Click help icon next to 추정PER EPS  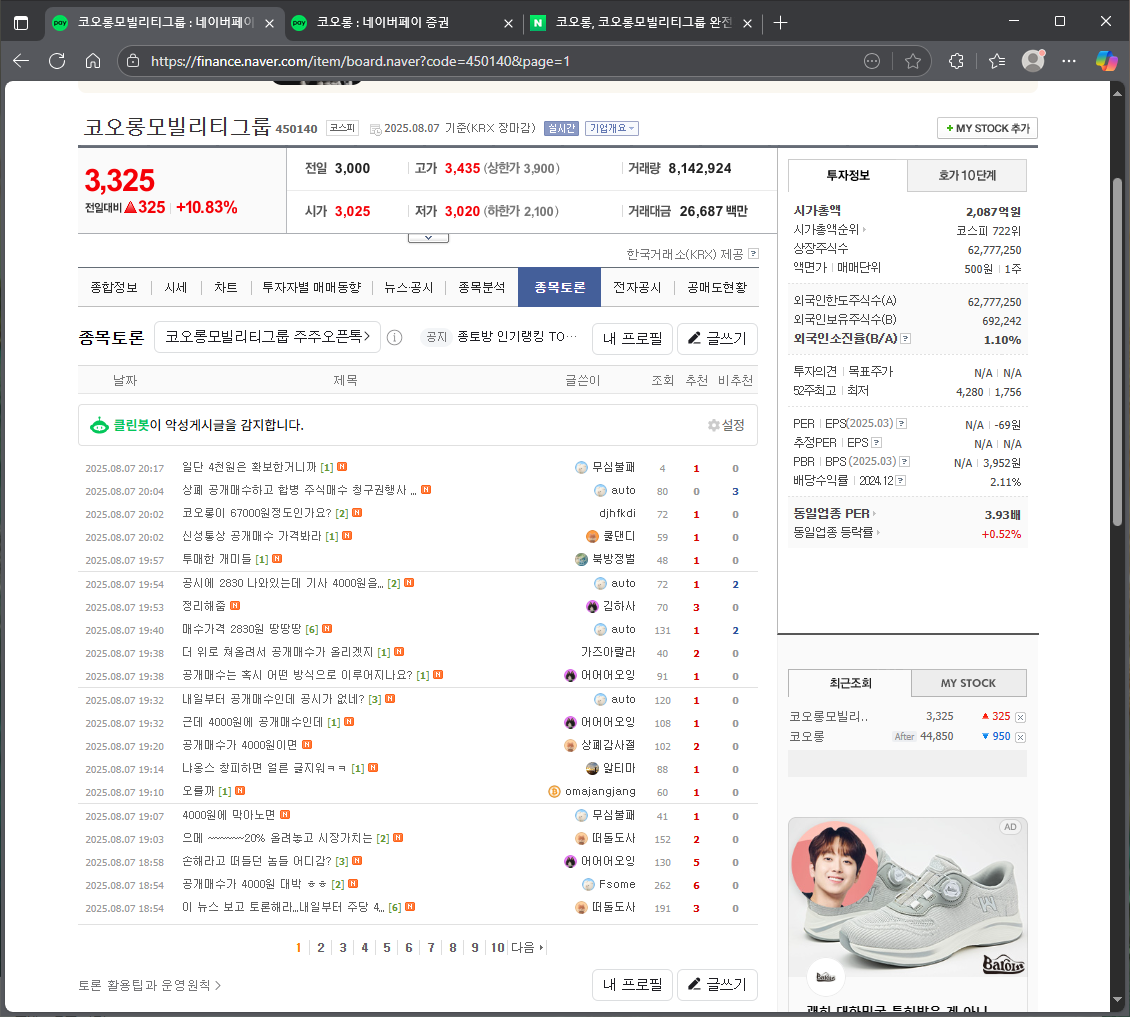[877, 443]
